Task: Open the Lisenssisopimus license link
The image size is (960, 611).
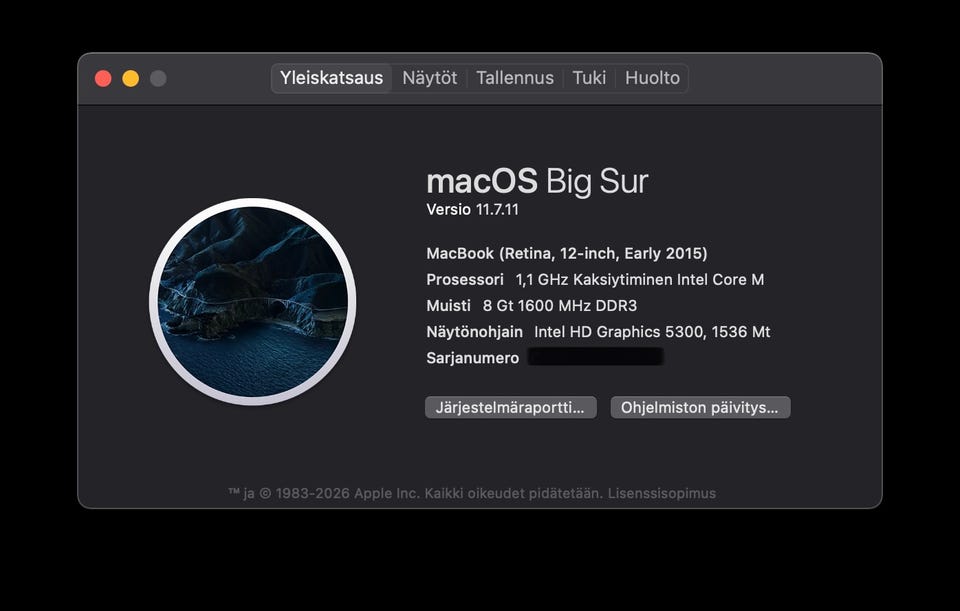Action: (662, 493)
